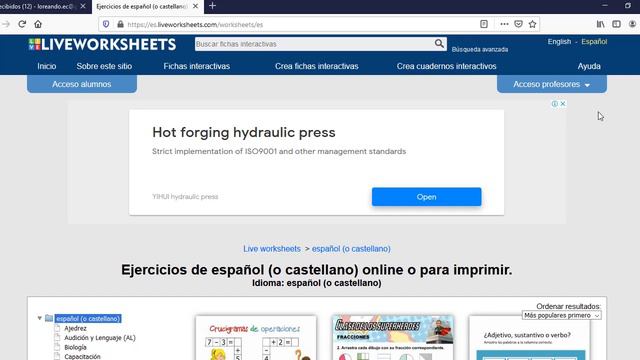Open the Inicio menu item
640x360 pixels.
tap(47, 66)
